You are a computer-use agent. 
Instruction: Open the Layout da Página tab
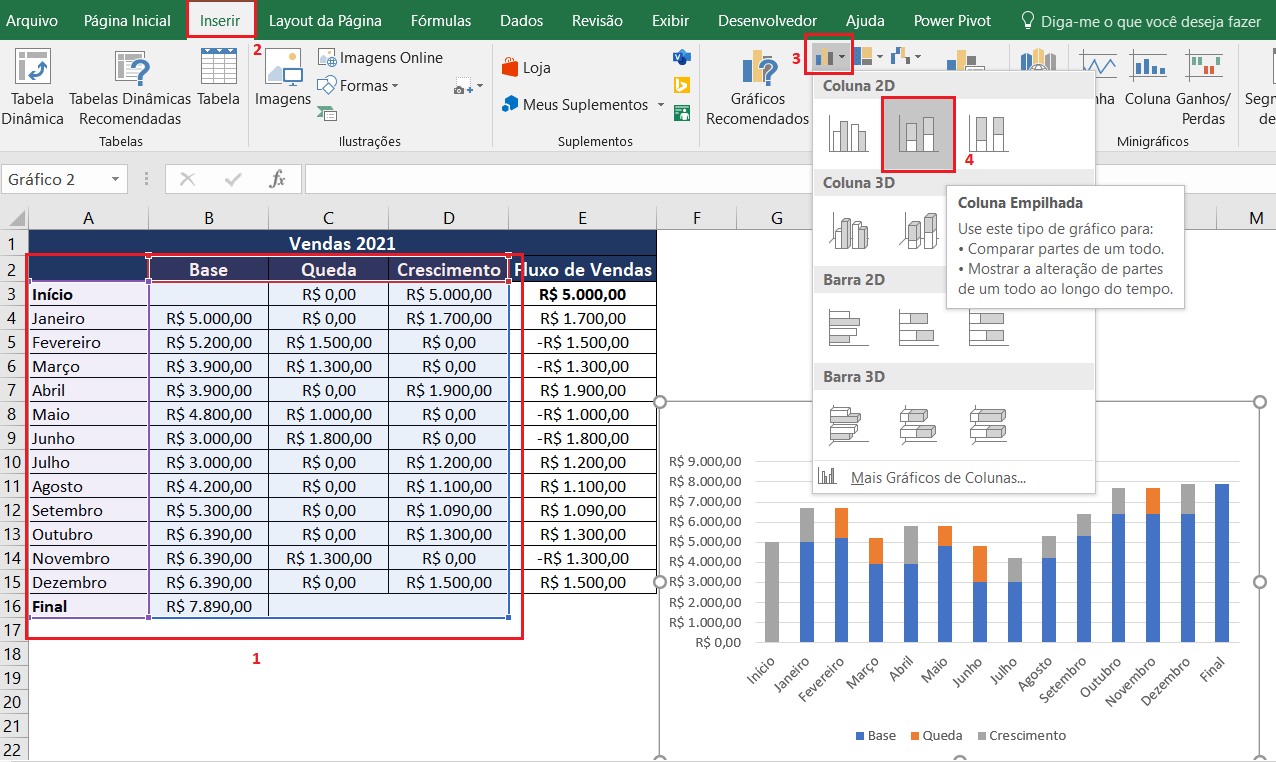click(x=325, y=20)
